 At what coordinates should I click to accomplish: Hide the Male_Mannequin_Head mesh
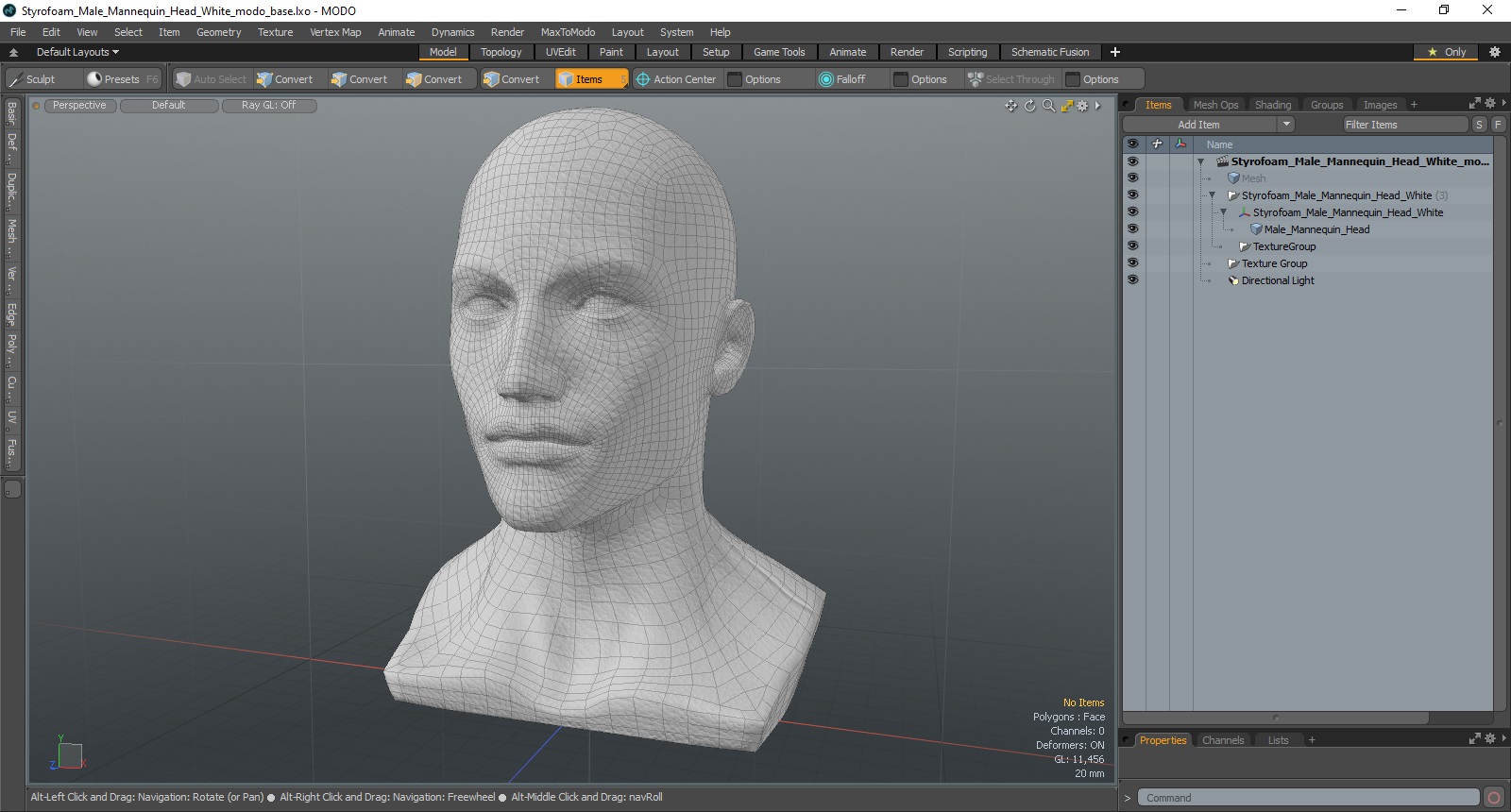tap(1132, 229)
